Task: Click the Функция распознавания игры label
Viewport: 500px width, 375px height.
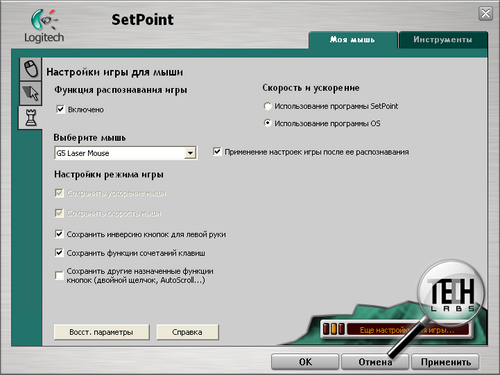Action: (121, 90)
